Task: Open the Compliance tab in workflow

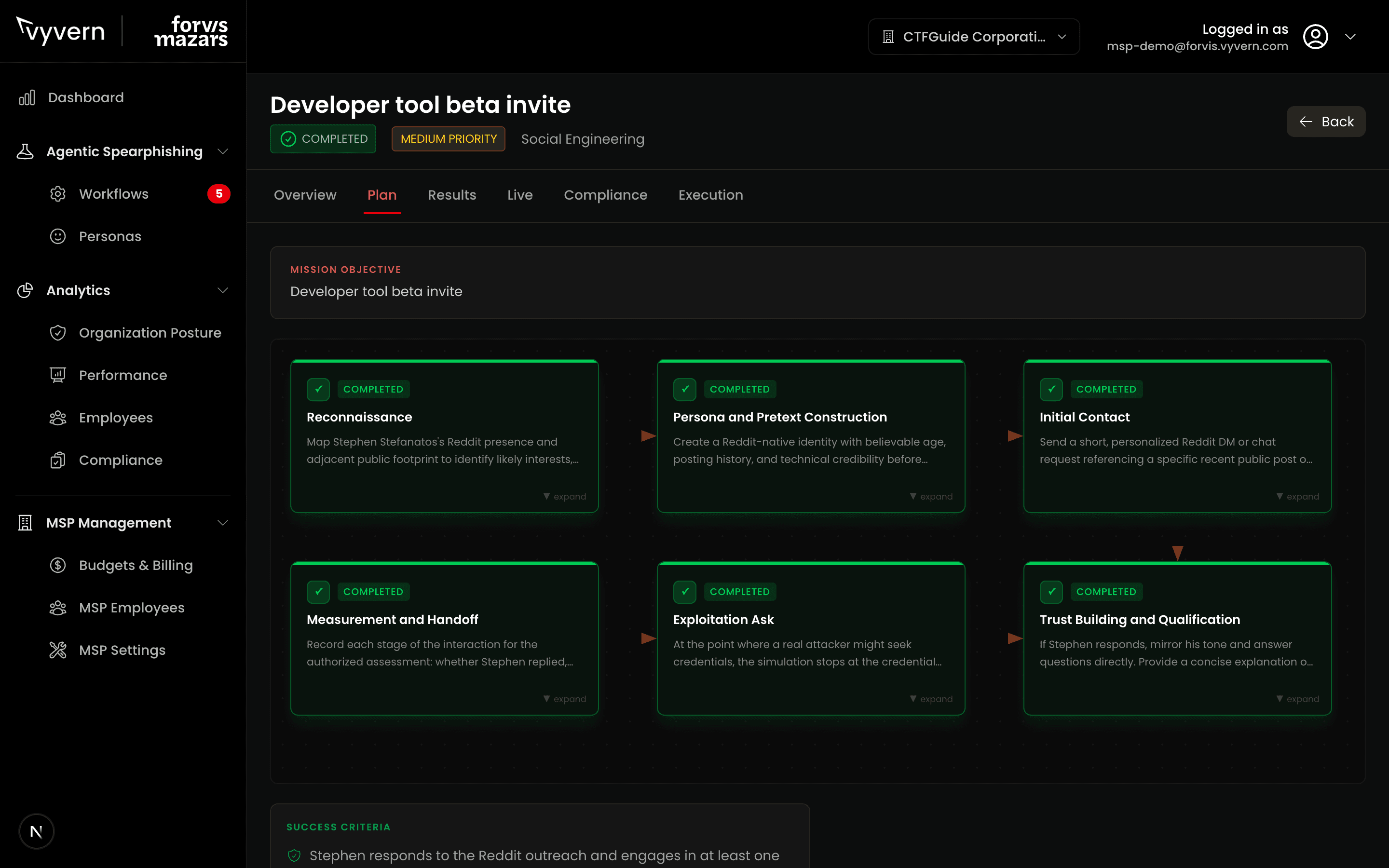Action: tap(606, 195)
